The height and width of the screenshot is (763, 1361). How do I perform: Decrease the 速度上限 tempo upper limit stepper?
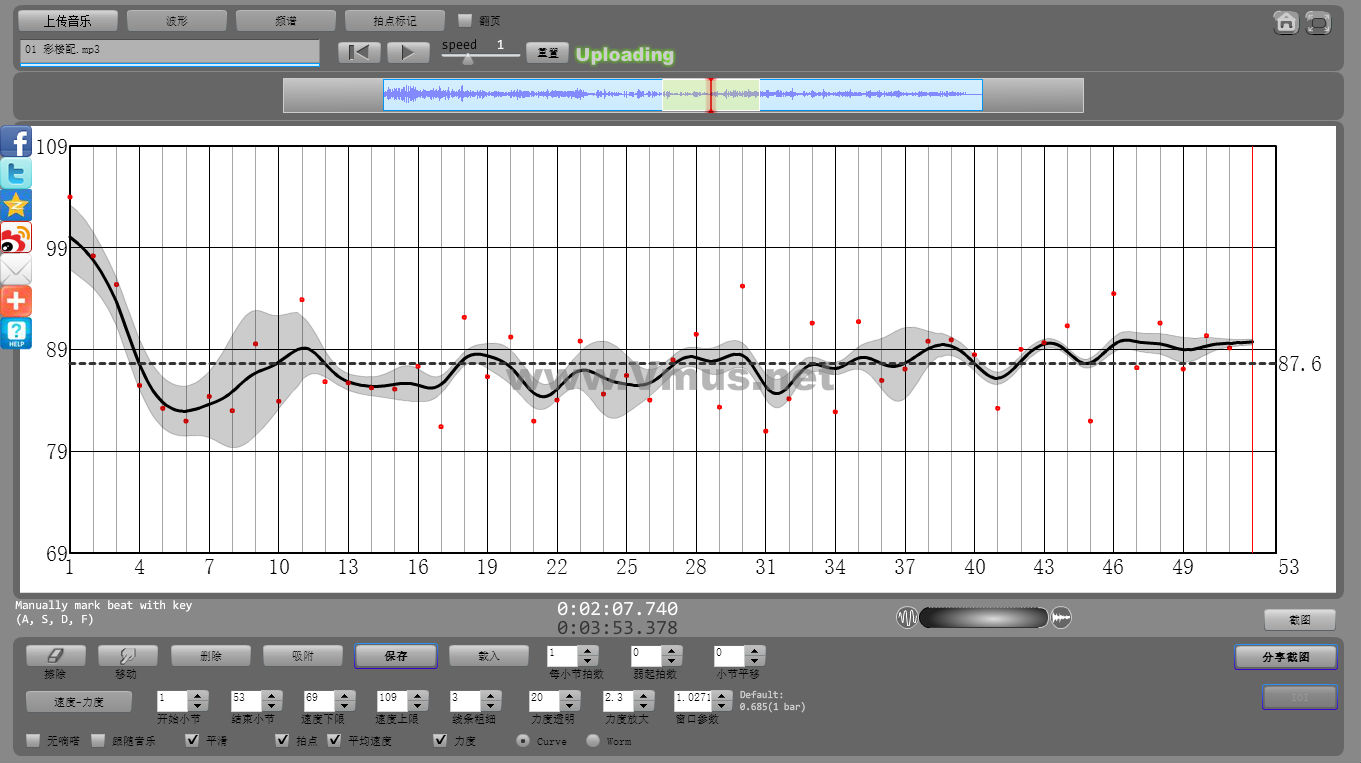(x=417, y=705)
